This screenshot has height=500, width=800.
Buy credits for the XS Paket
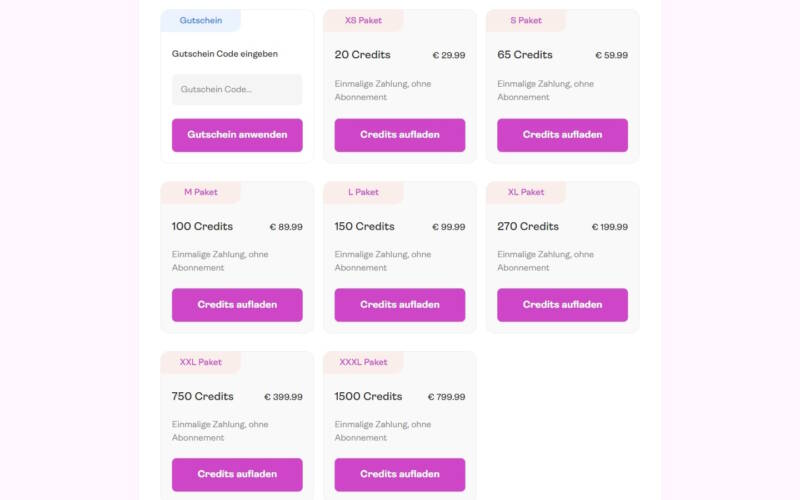399,135
